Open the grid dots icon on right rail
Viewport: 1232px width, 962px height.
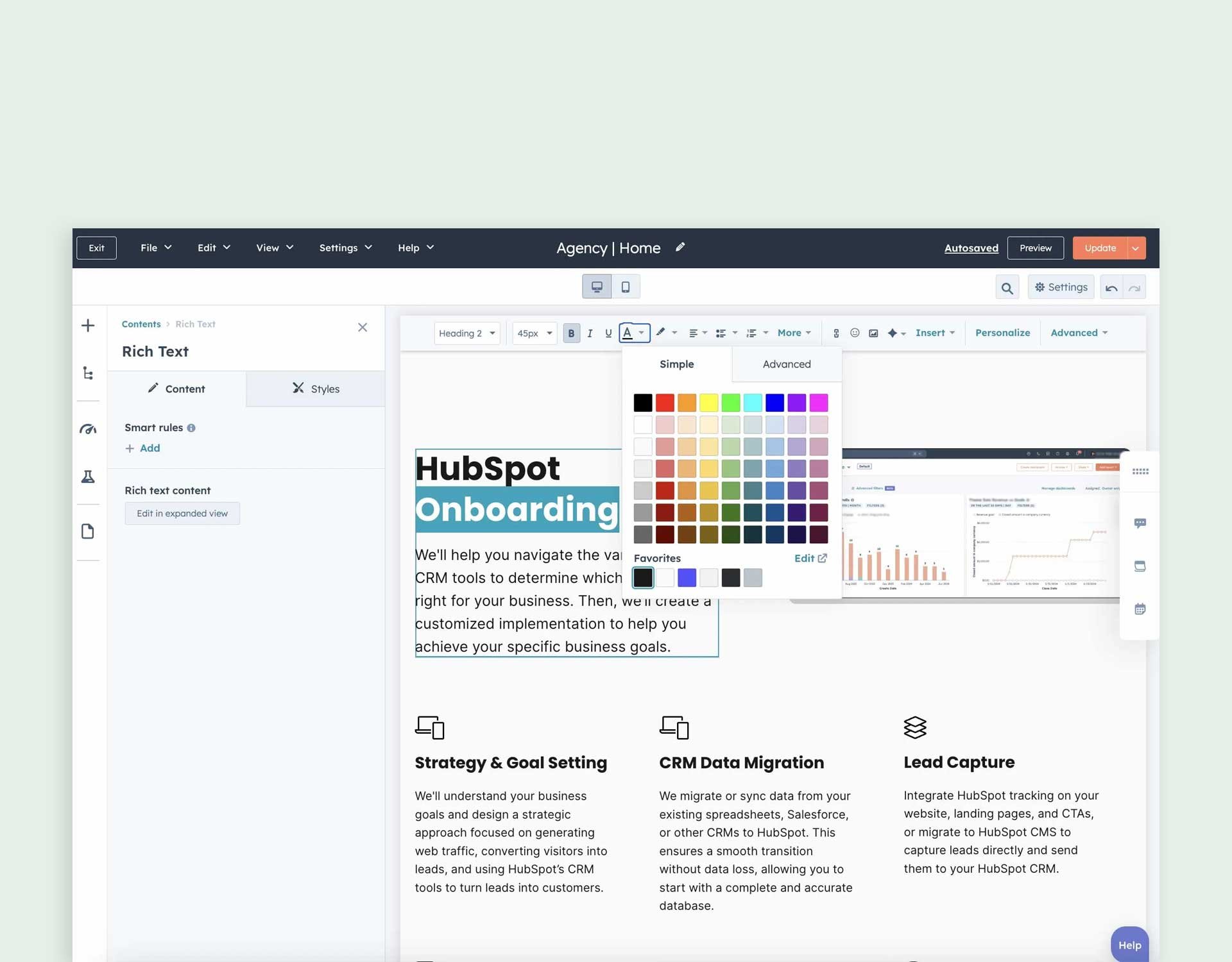coord(1140,471)
